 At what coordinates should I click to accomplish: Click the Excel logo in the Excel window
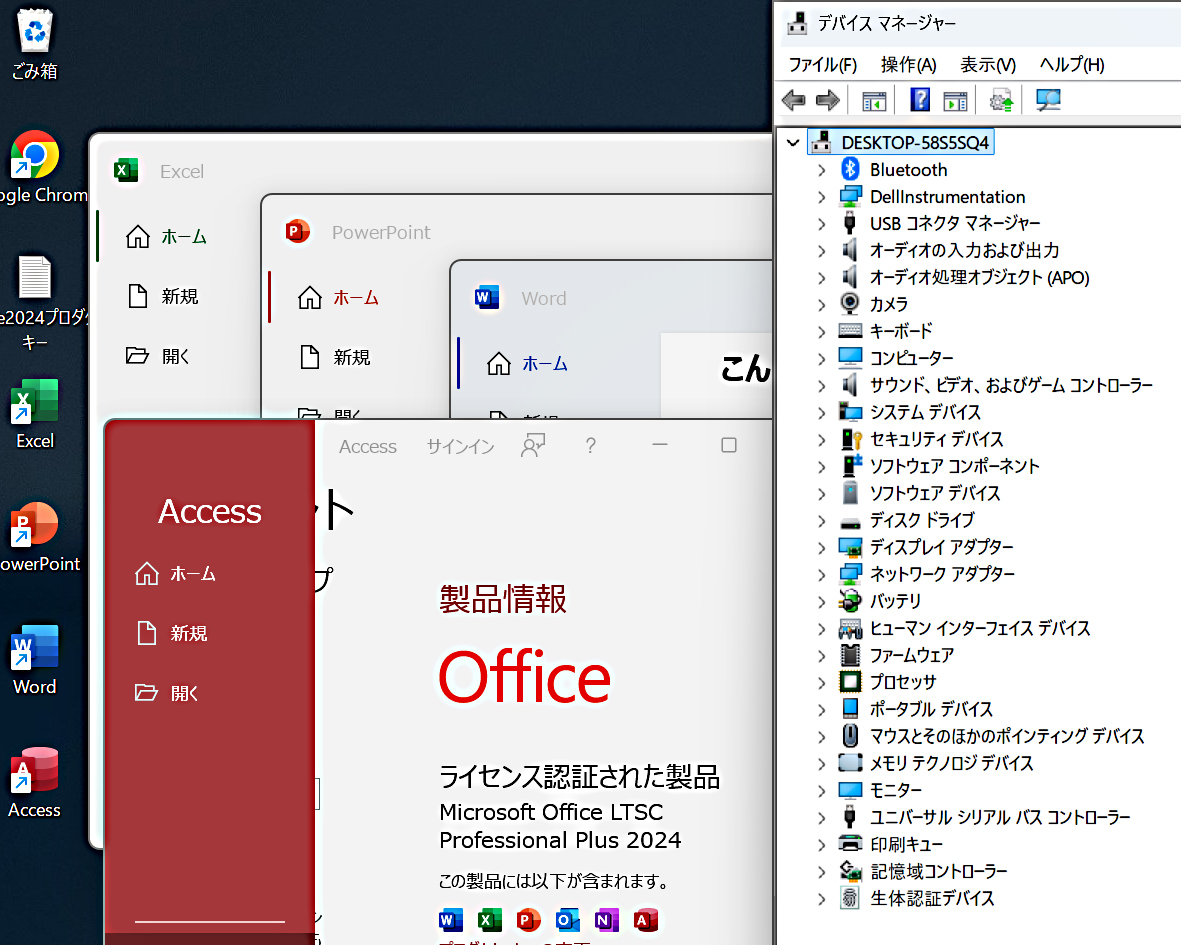coord(126,170)
